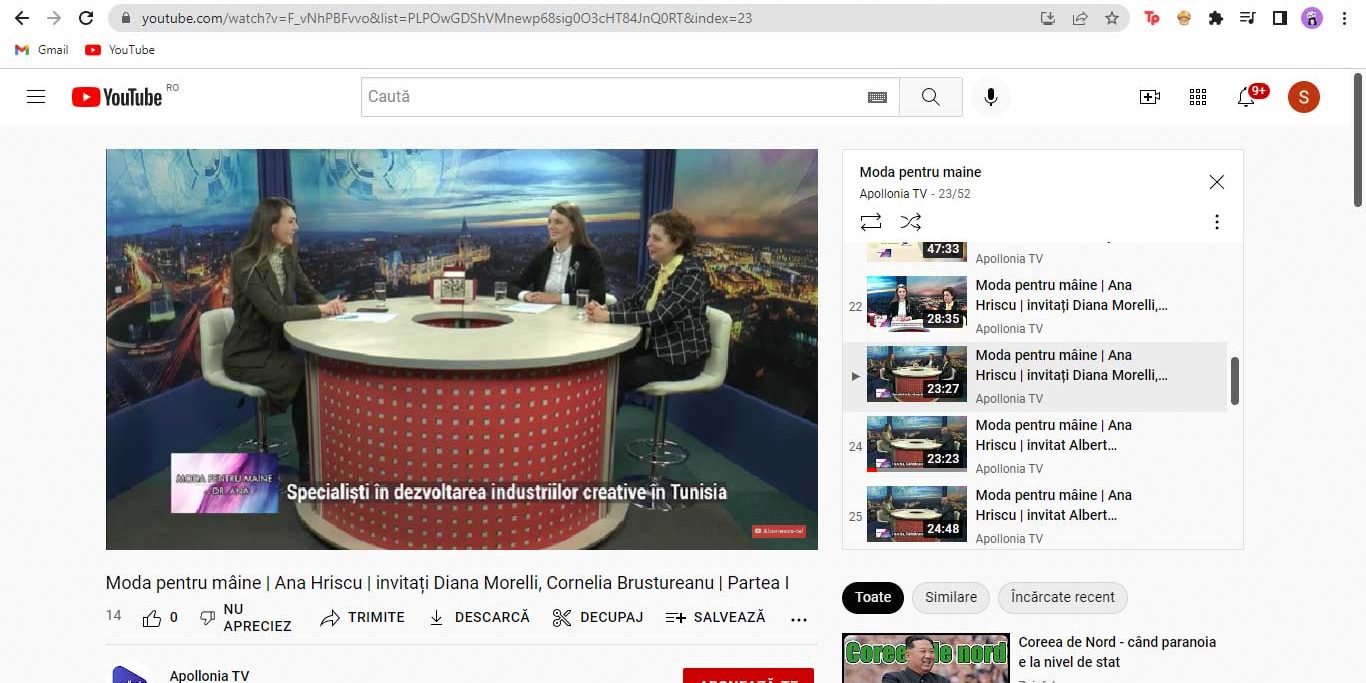
Task: Open the notifications bell
Action: tap(1246, 97)
